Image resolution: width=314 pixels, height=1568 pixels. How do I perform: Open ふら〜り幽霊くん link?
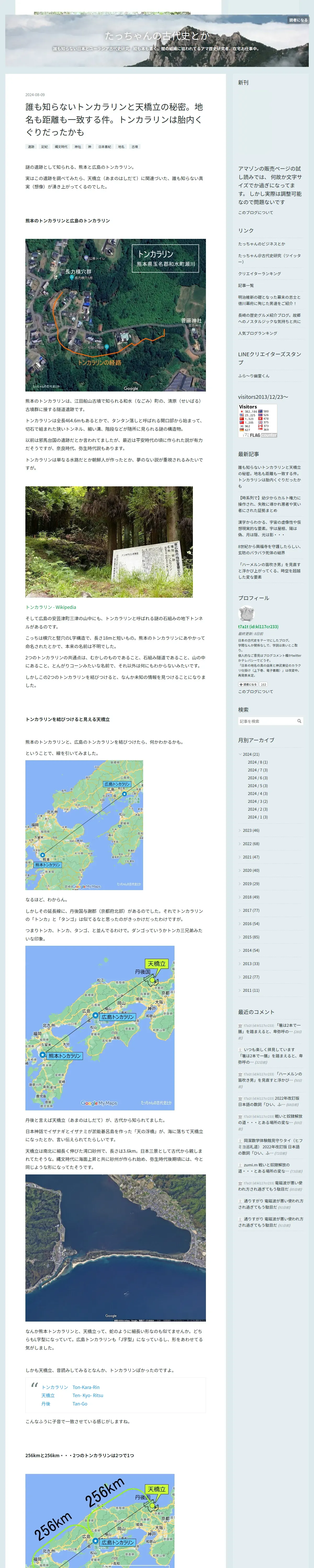pos(254,376)
